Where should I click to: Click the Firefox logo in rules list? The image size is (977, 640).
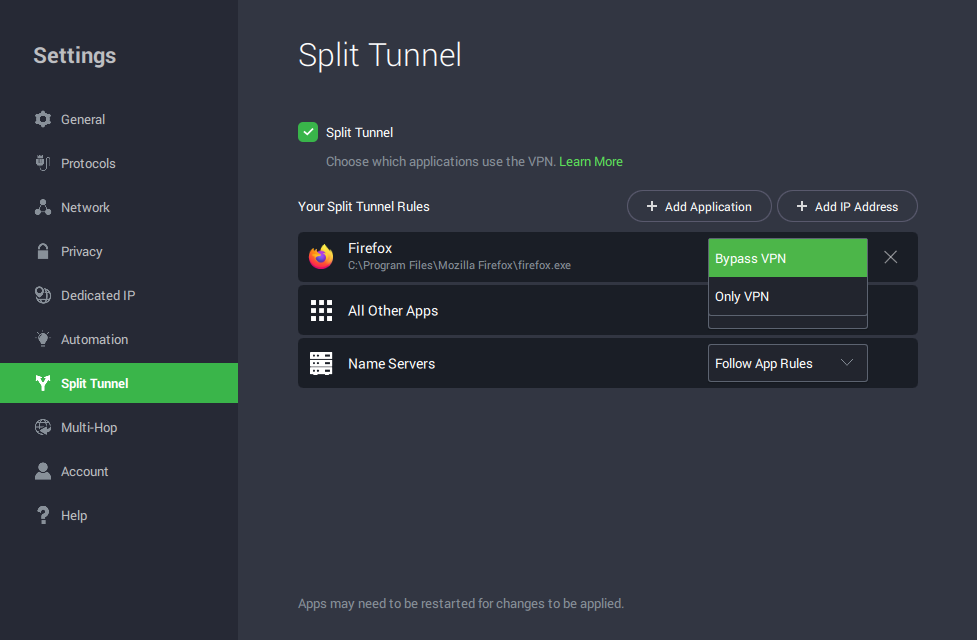point(321,257)
